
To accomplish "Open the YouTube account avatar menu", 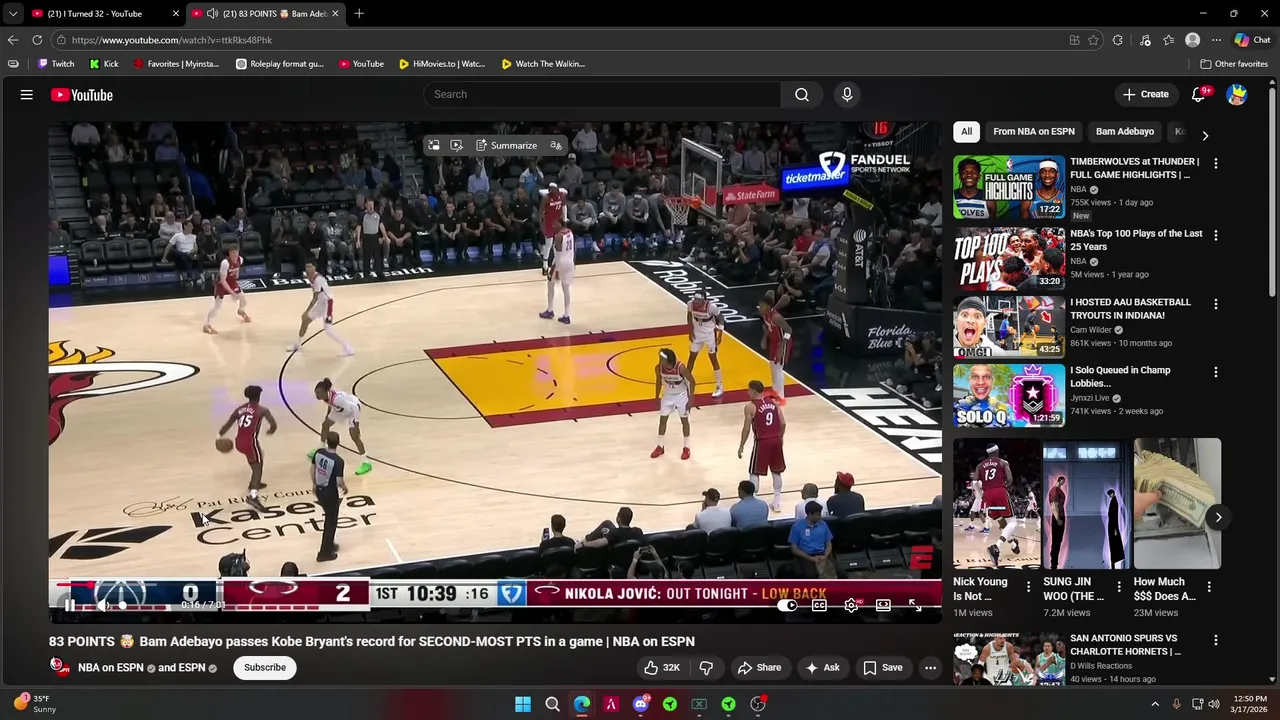I will pos(1237,95).
